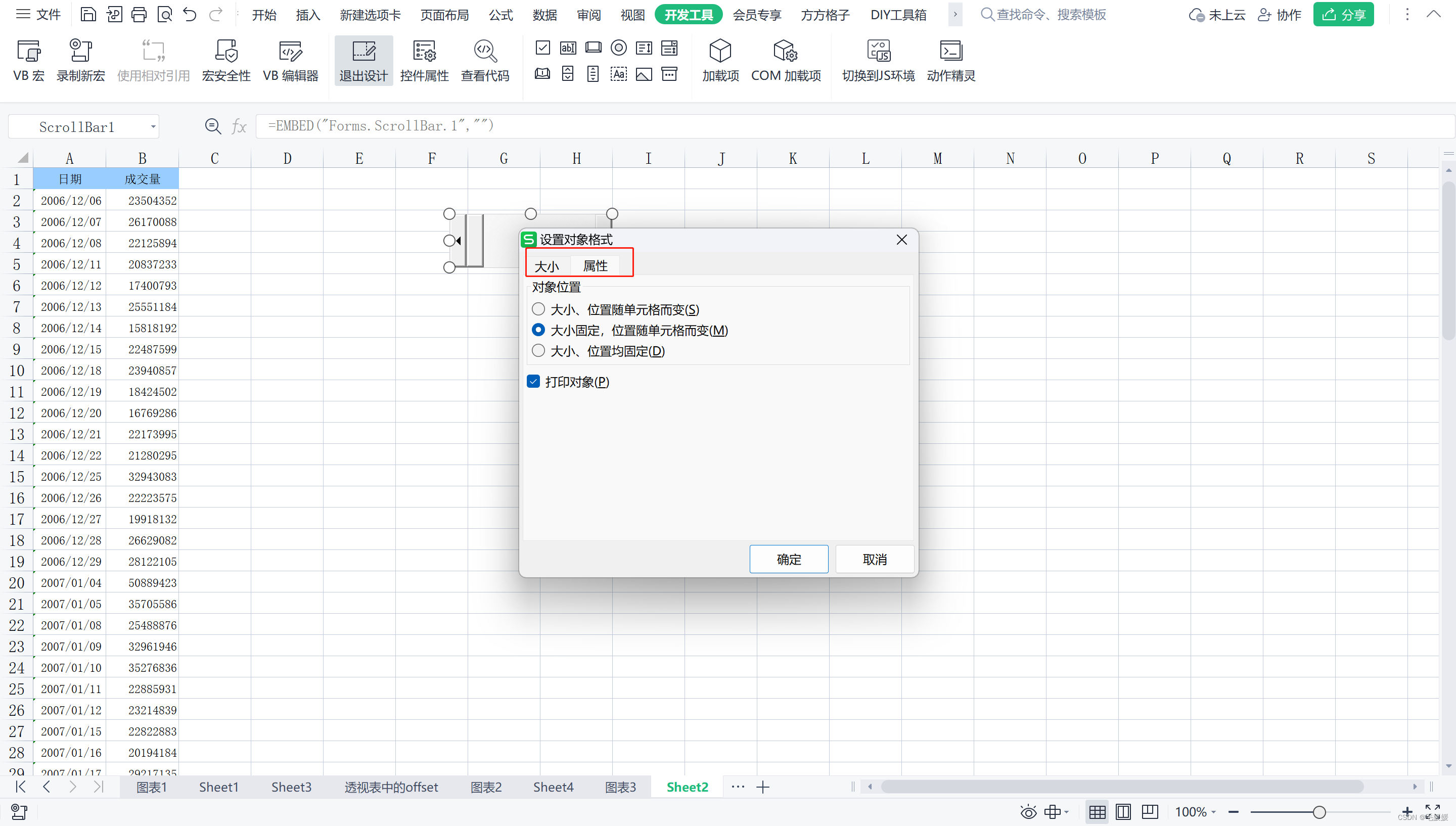1456x826 pixels.
Task: Click the formula bar input field
Action: (855, 126)
